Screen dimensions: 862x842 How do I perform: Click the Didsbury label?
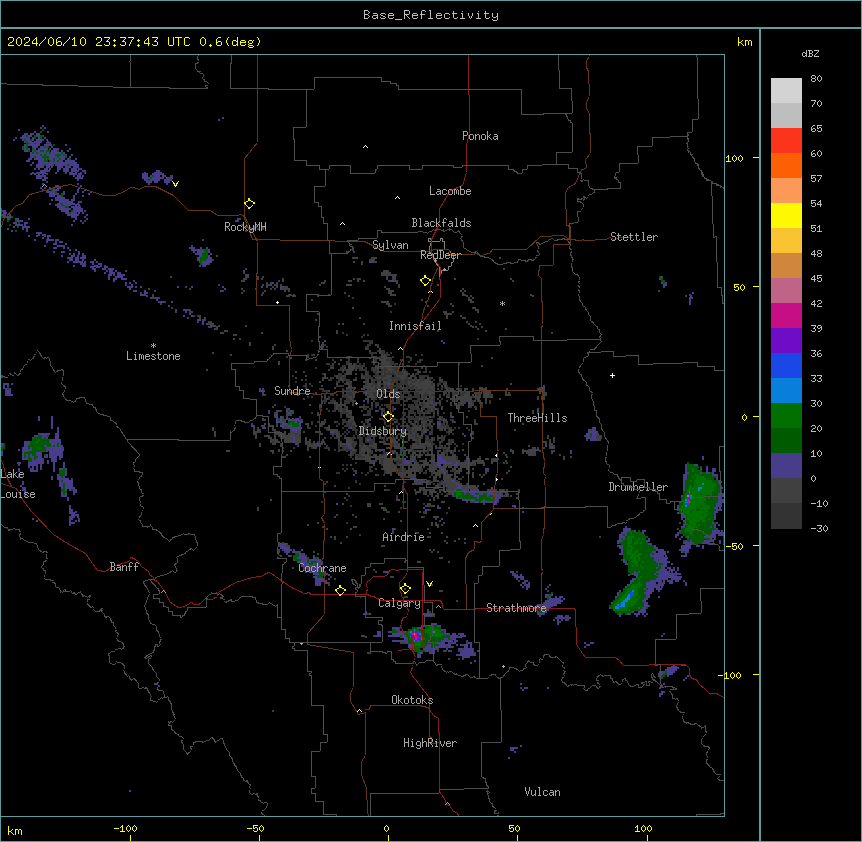click(383, 431)
